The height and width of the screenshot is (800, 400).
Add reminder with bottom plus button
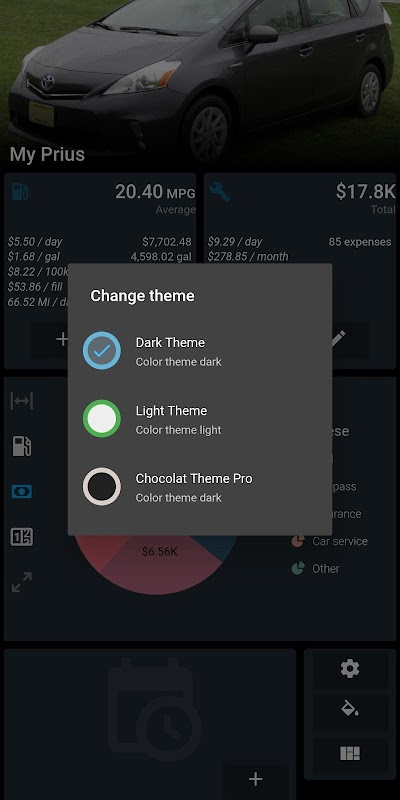(255, 779)
